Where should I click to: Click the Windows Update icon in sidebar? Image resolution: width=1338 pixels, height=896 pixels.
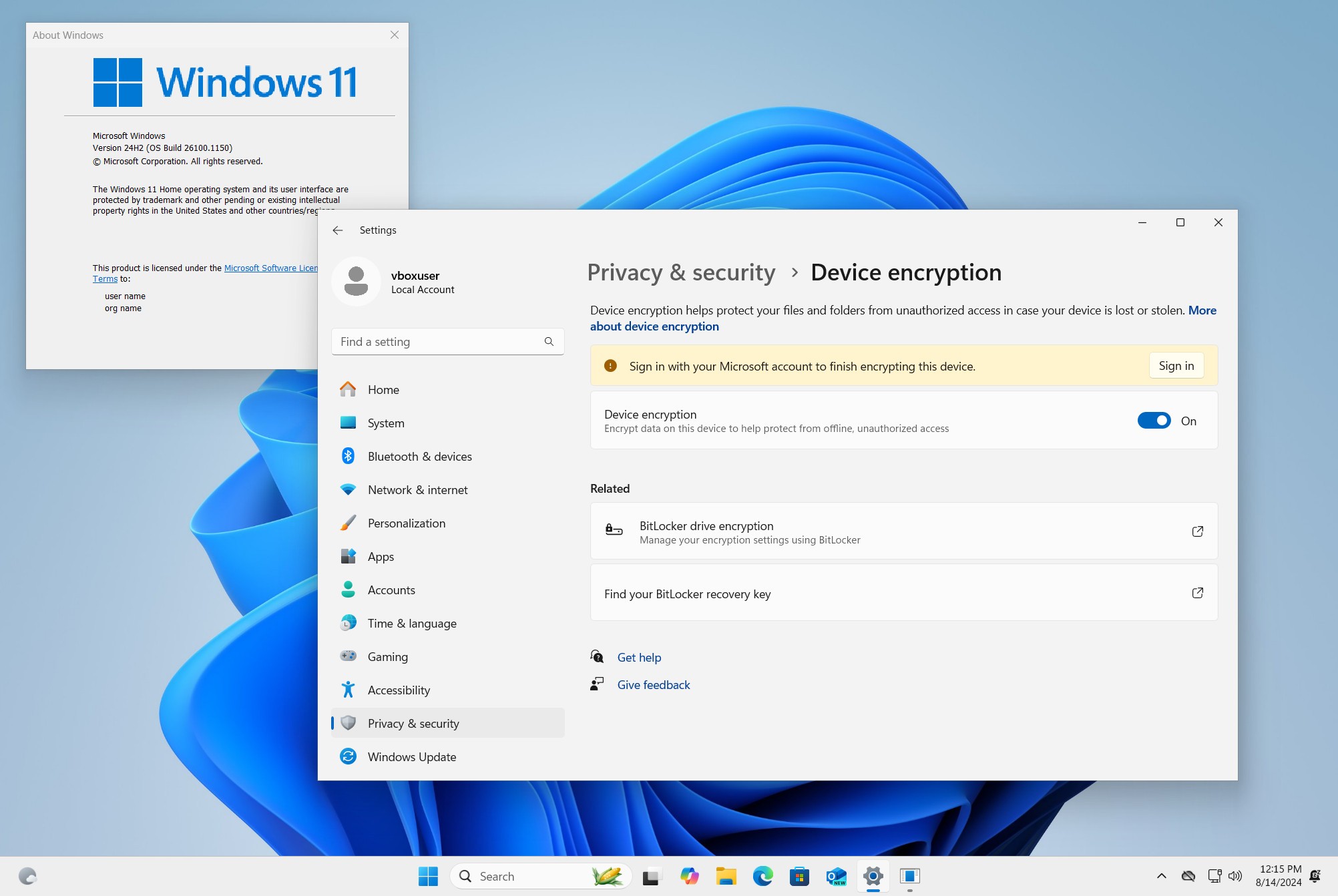(348, 756)
